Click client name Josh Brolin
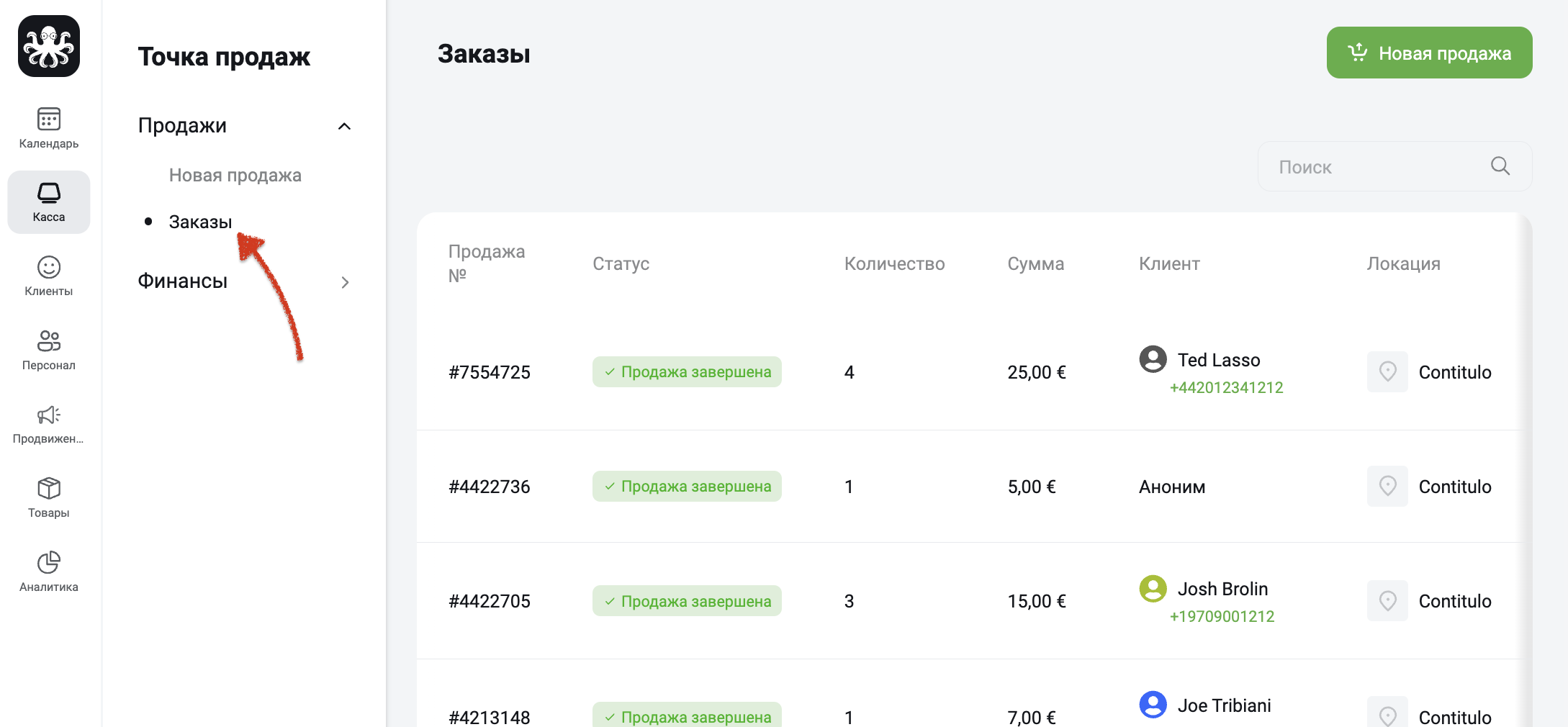Viewport: 1568px width, 727px height. (x=1222, y=589)
